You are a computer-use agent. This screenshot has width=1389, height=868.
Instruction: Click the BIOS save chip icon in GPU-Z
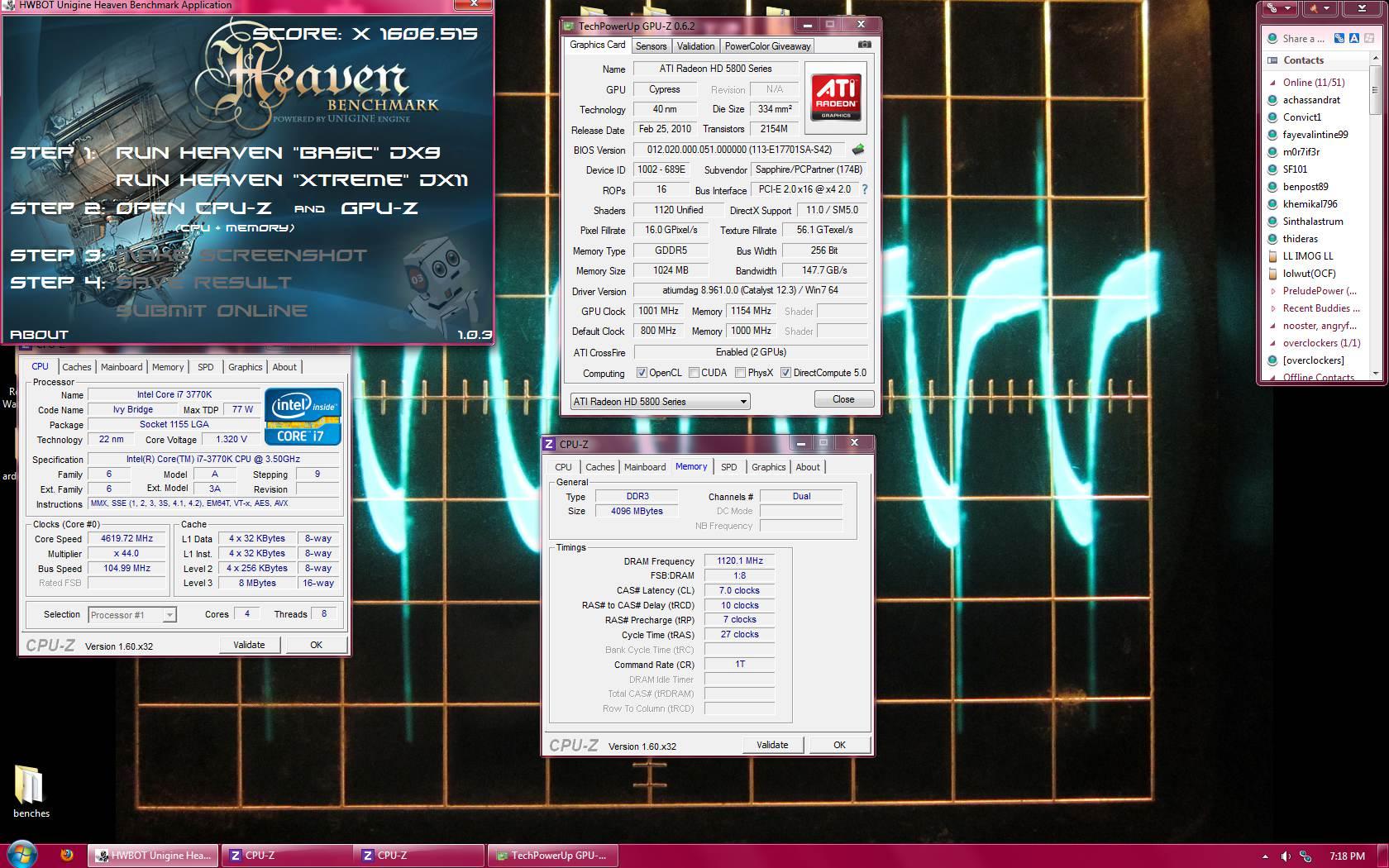point(858,150)
